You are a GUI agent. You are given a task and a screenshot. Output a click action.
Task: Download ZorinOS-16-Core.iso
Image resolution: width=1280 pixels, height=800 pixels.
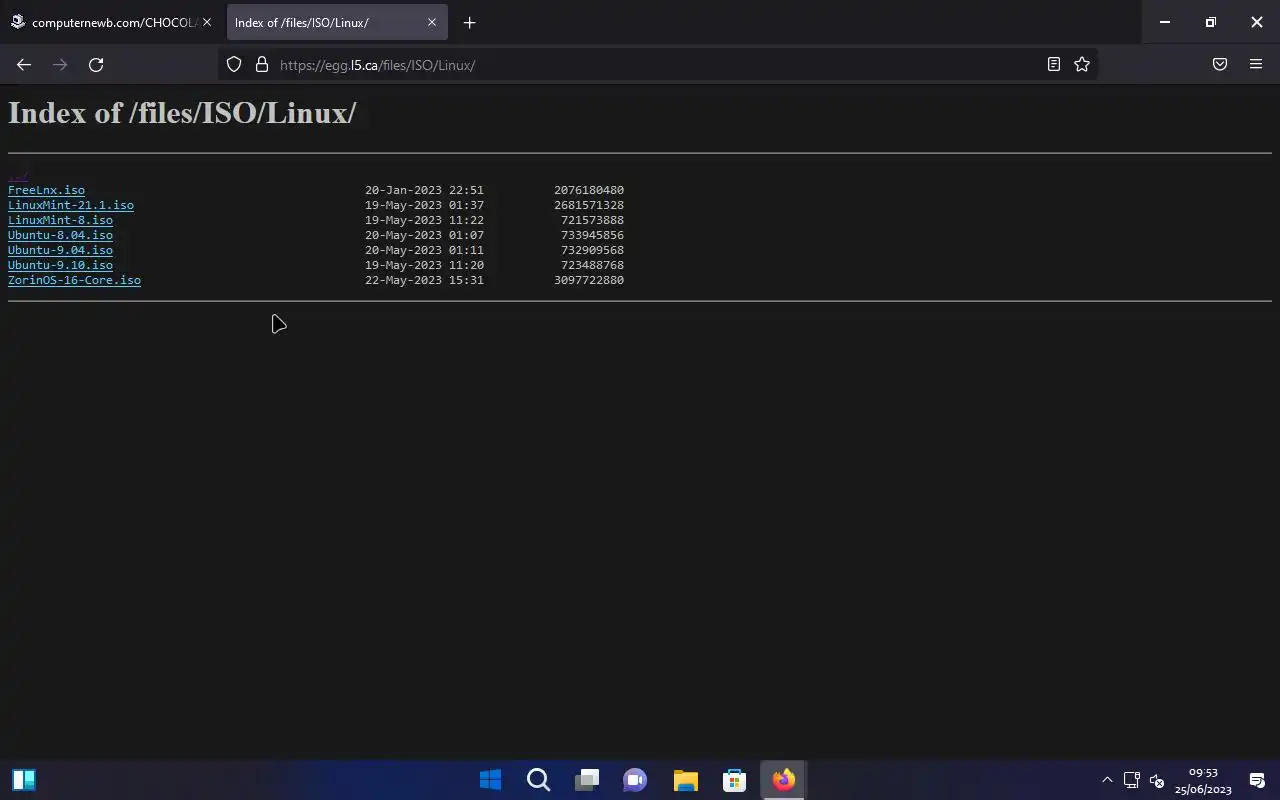(x=74, y=280)
